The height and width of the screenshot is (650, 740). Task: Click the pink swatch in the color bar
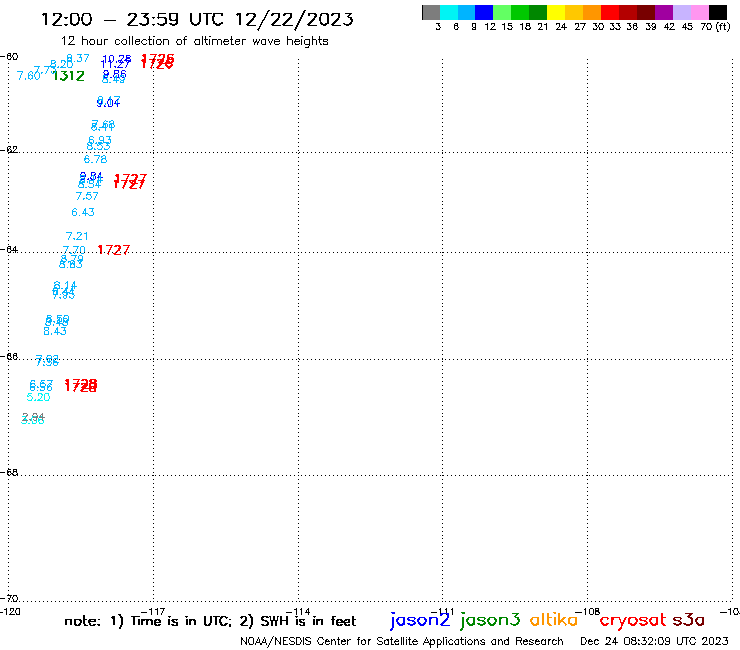tap(699, 12)
